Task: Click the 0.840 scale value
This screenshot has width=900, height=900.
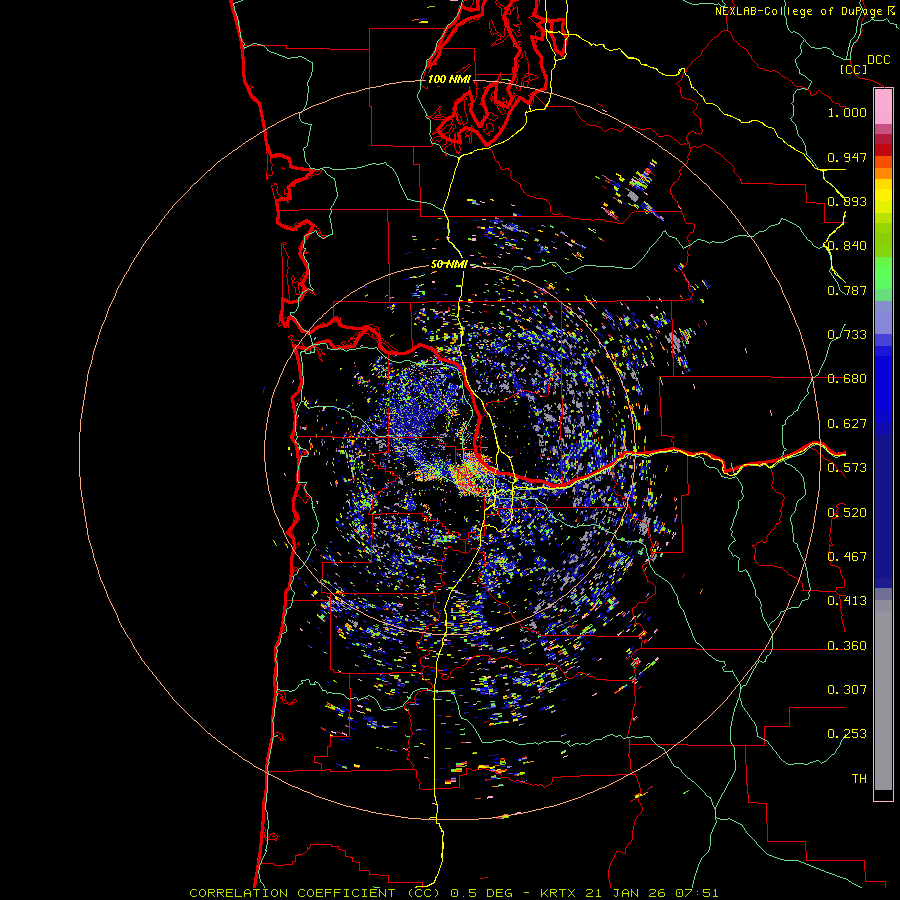Action: [847, 245]
